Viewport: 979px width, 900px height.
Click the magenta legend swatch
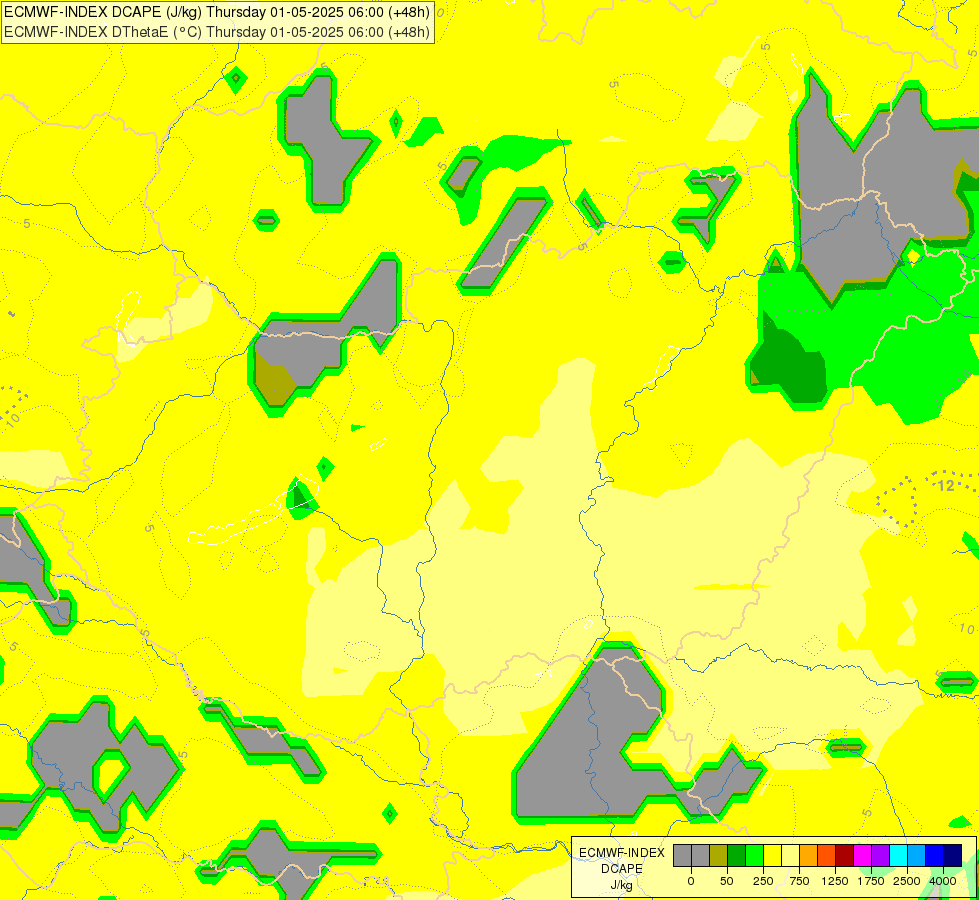[x=863, y=856]
